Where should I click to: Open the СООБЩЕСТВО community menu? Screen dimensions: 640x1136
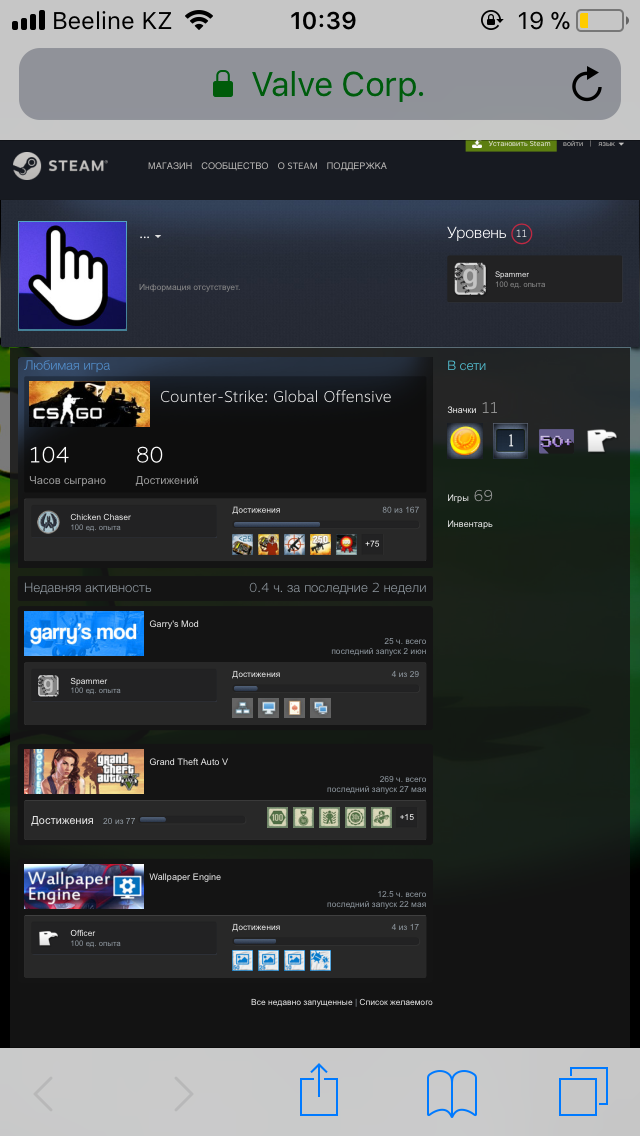point(235,166)
